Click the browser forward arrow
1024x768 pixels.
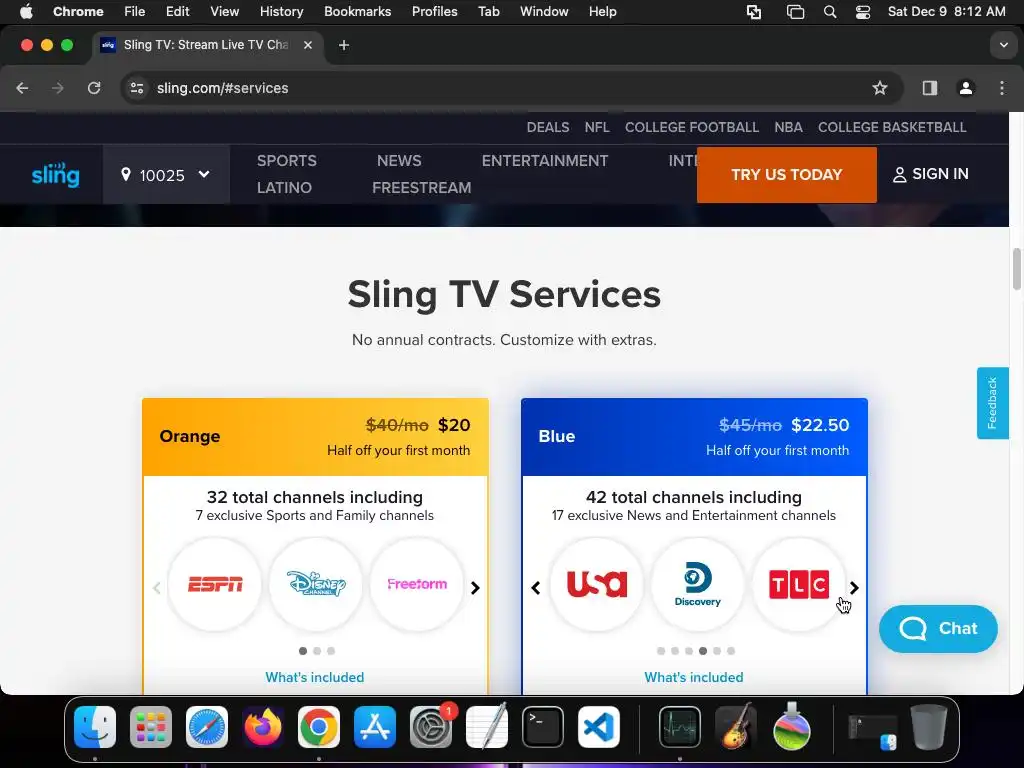click(x=58, y=88)
